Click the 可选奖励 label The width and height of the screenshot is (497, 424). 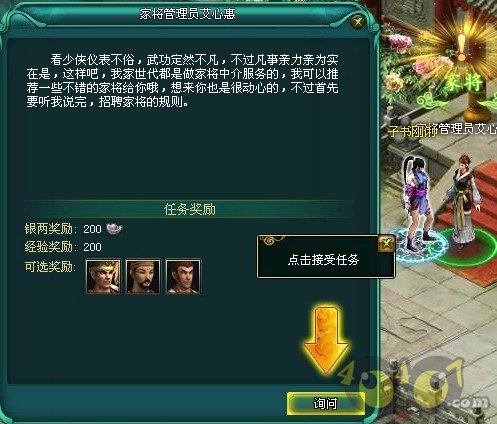[x=49, y=267]
